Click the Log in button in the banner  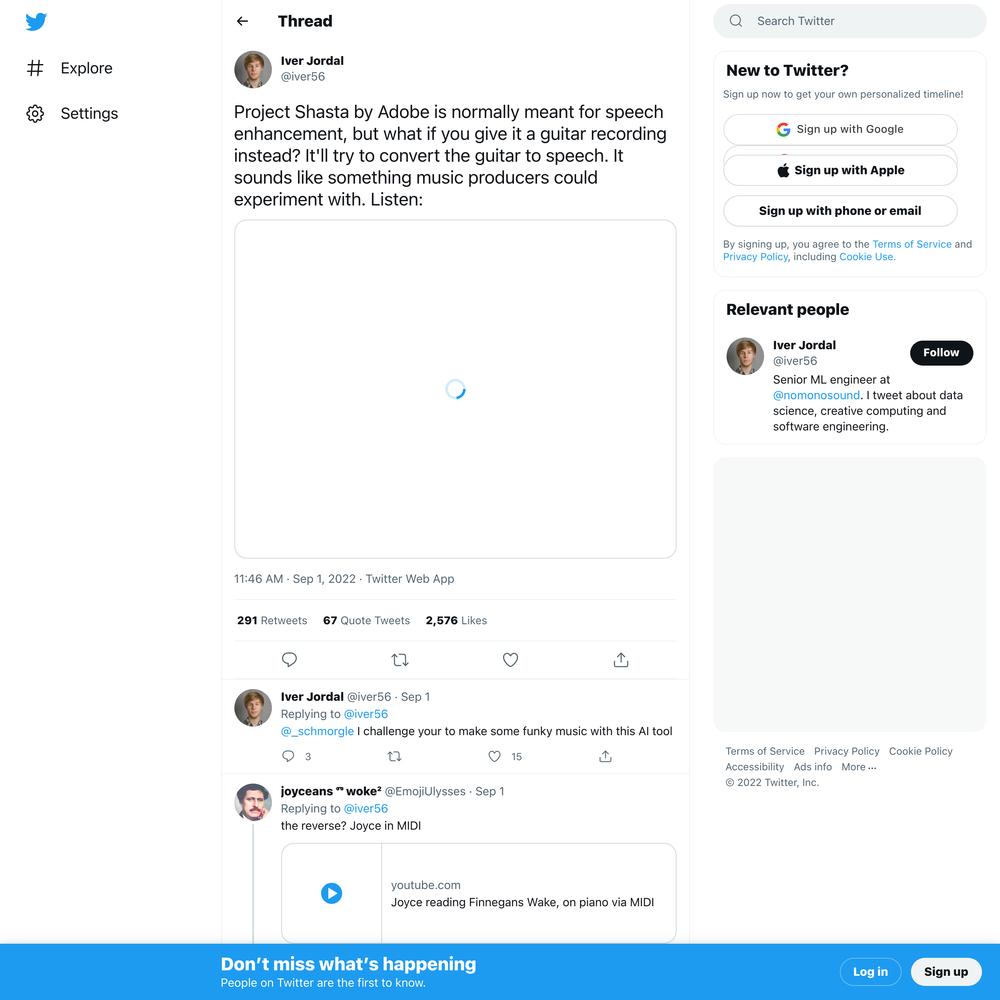pyautogui.click(x=870, y=972)
